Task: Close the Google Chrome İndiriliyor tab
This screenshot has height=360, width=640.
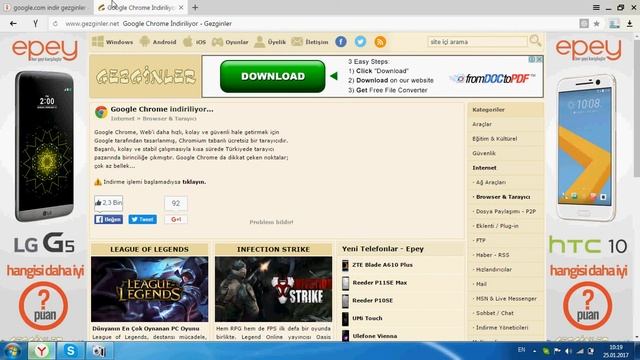Action: pos(181,7)
